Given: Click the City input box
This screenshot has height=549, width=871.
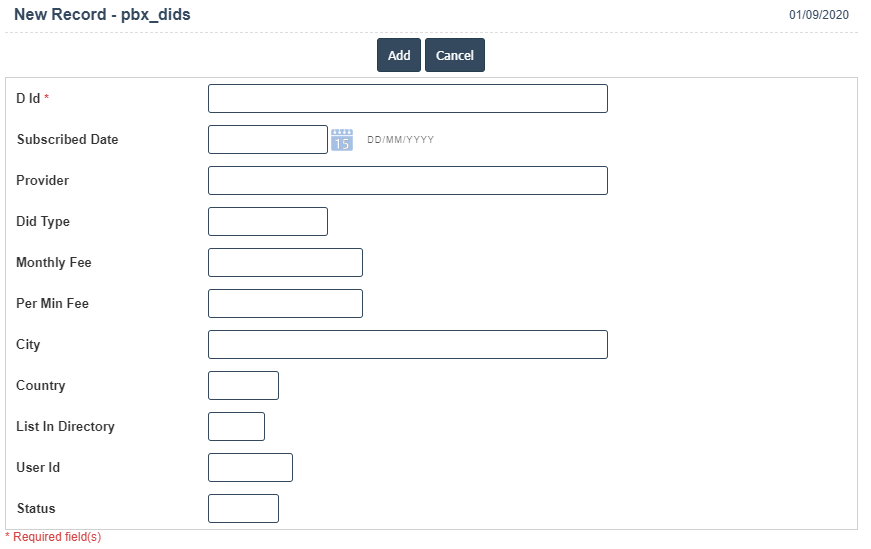Looking at the screenshot, I should pos(407,345).
